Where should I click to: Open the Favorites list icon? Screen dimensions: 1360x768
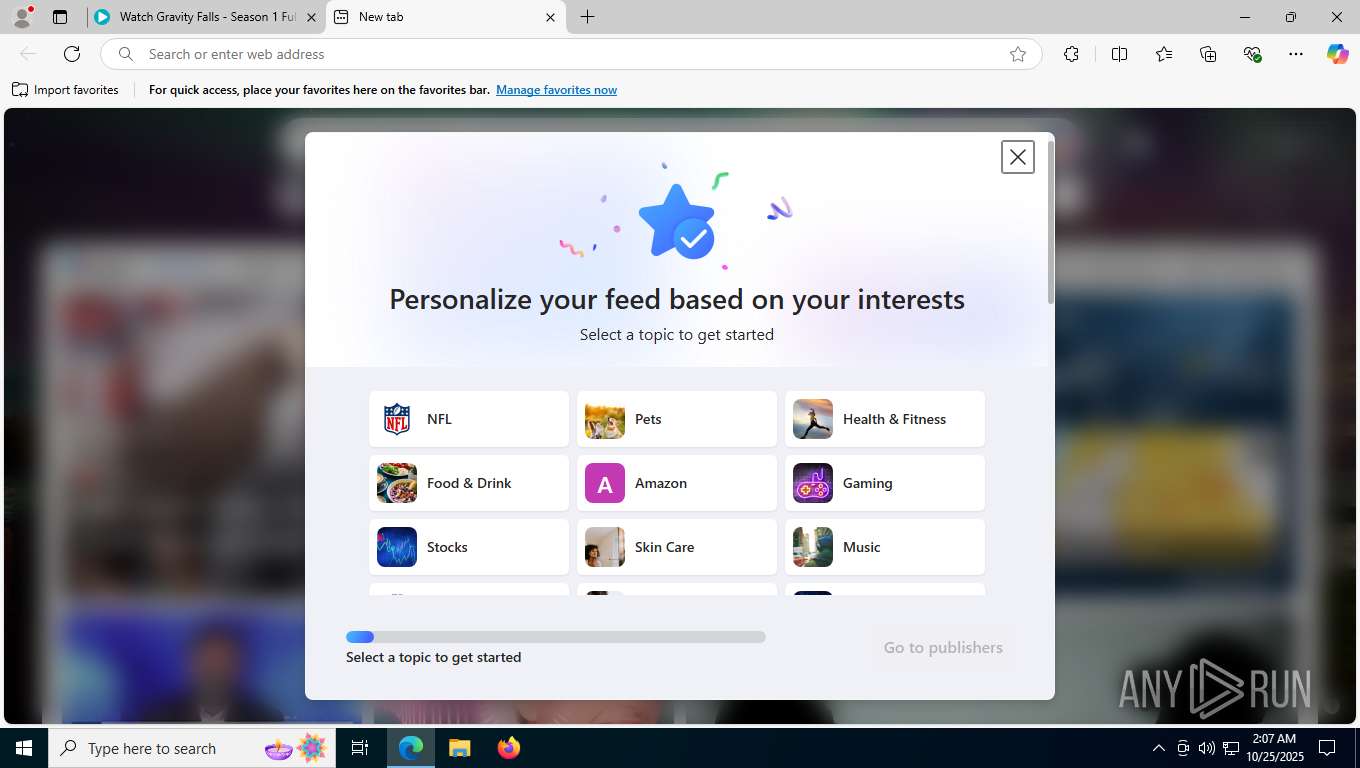tap(1164, 54)
